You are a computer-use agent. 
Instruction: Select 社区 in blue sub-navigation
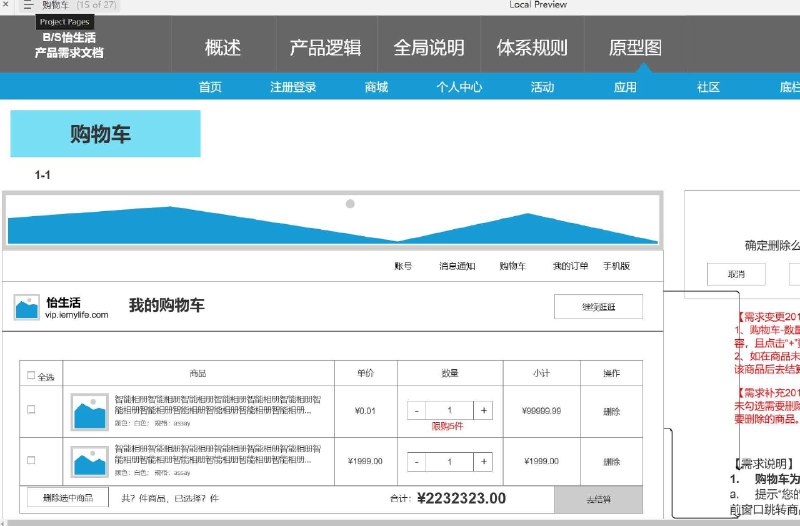pyautogui.click(x=708, y=87)
